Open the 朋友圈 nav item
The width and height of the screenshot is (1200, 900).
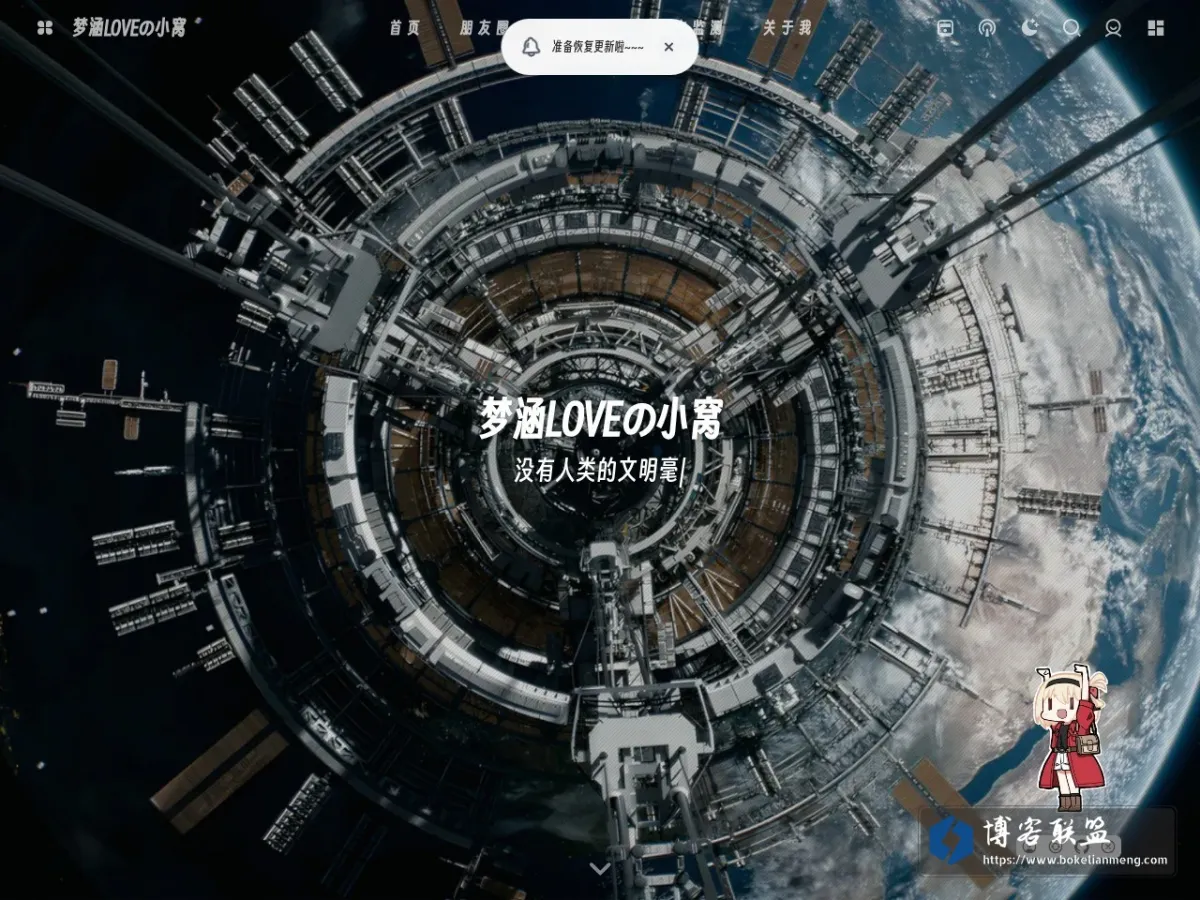(483, 28)
